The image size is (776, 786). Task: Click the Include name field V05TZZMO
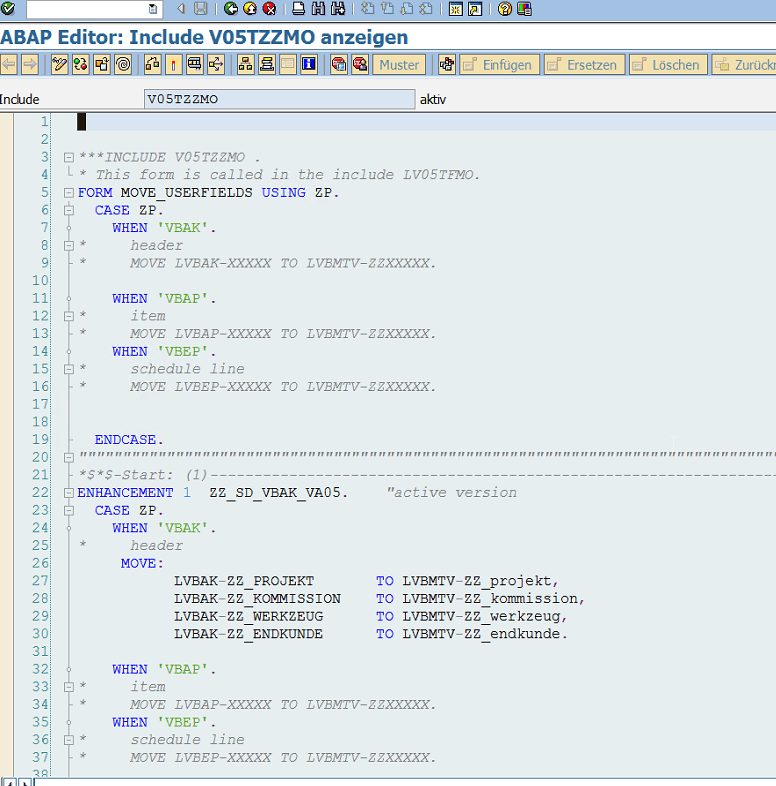pyautogui.click(x=279, y=99)
